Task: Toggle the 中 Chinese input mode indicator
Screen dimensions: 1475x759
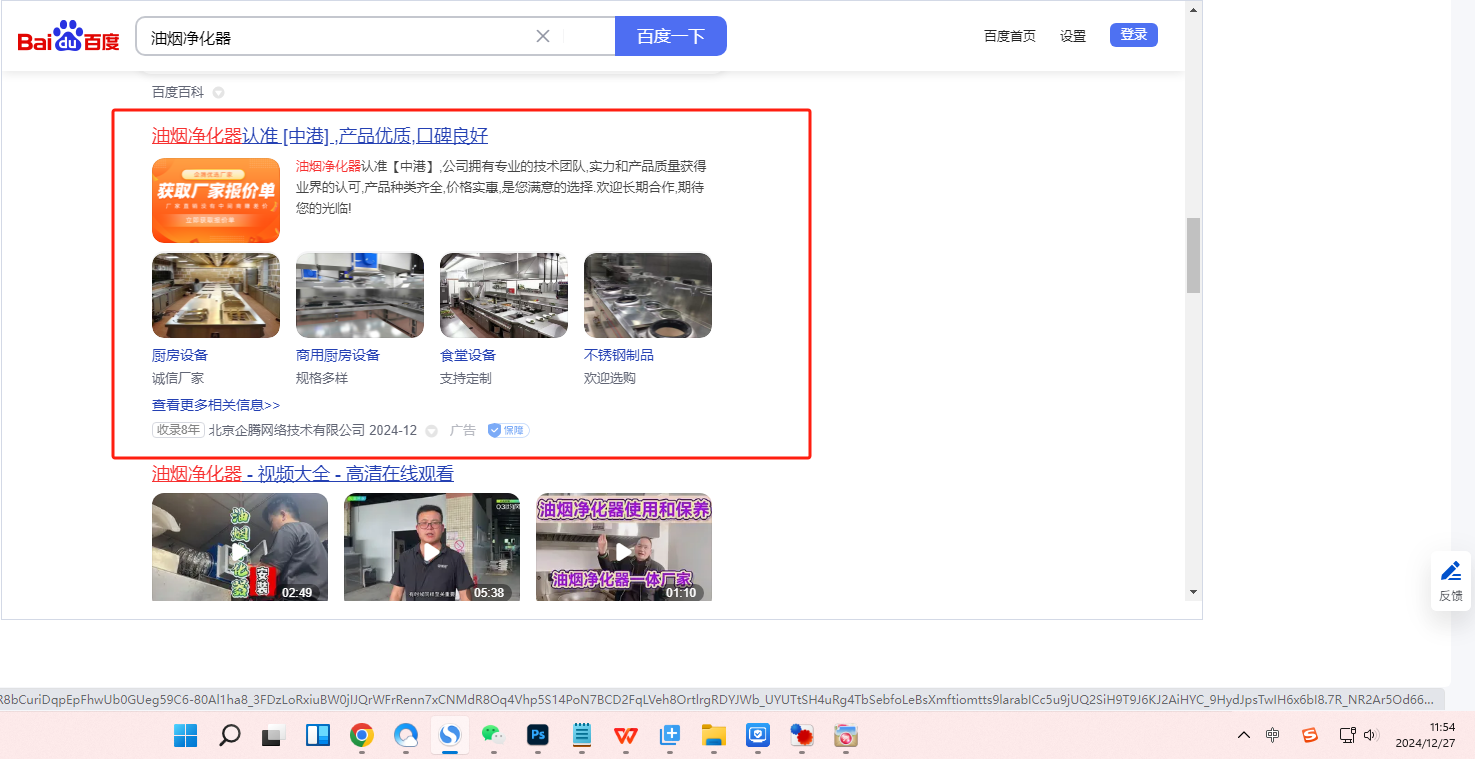Action: pos(1272,735)
